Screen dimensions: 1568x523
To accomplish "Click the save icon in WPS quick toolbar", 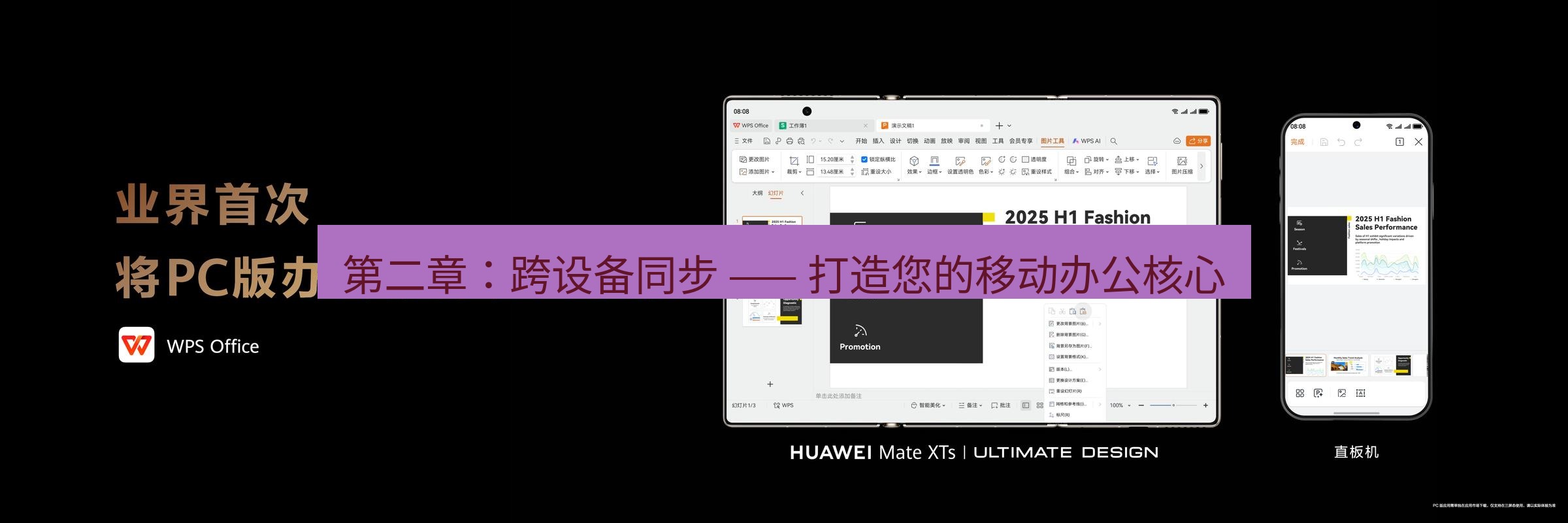I will click(767, 141).
